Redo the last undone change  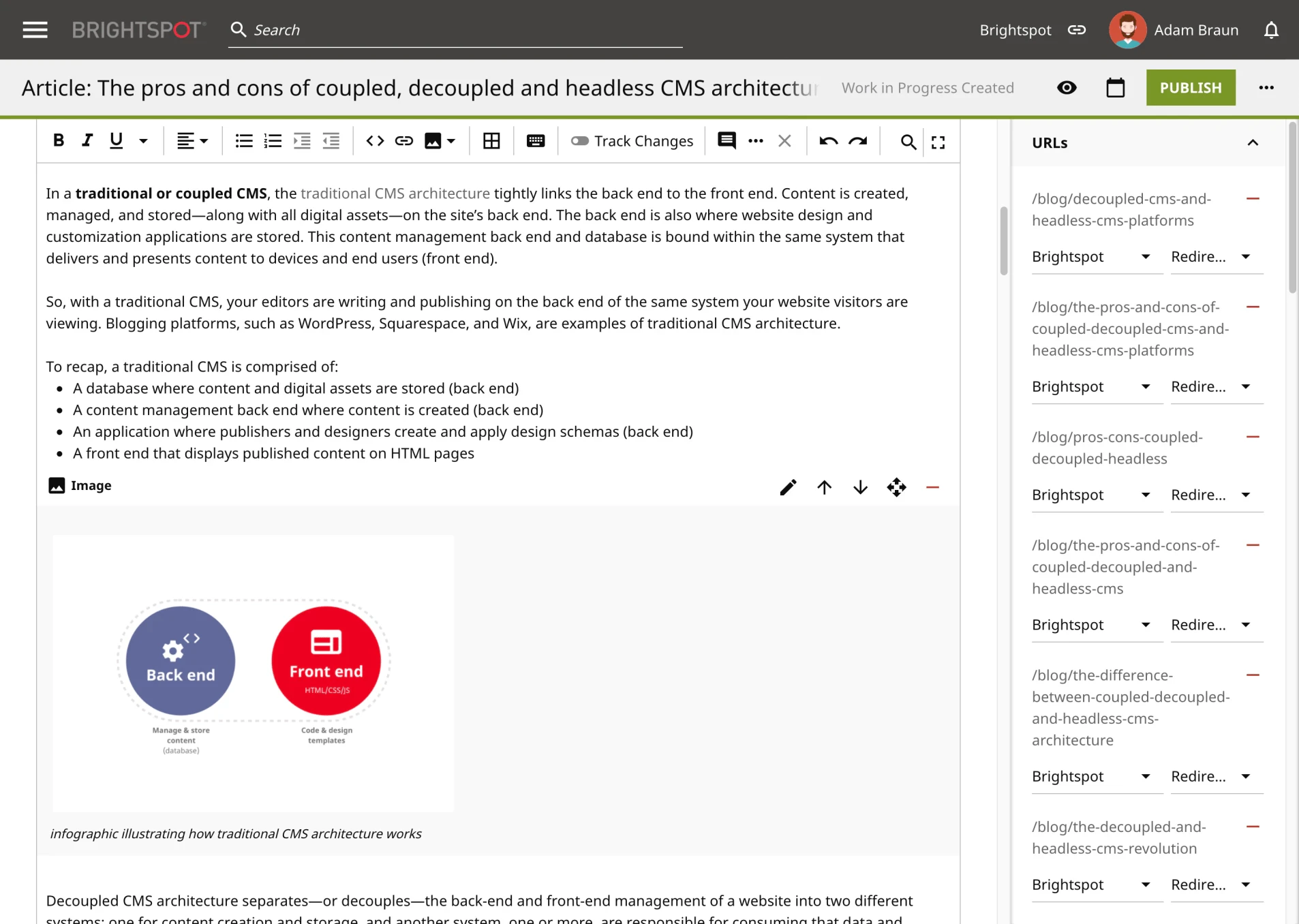click(x=858, y=140)
